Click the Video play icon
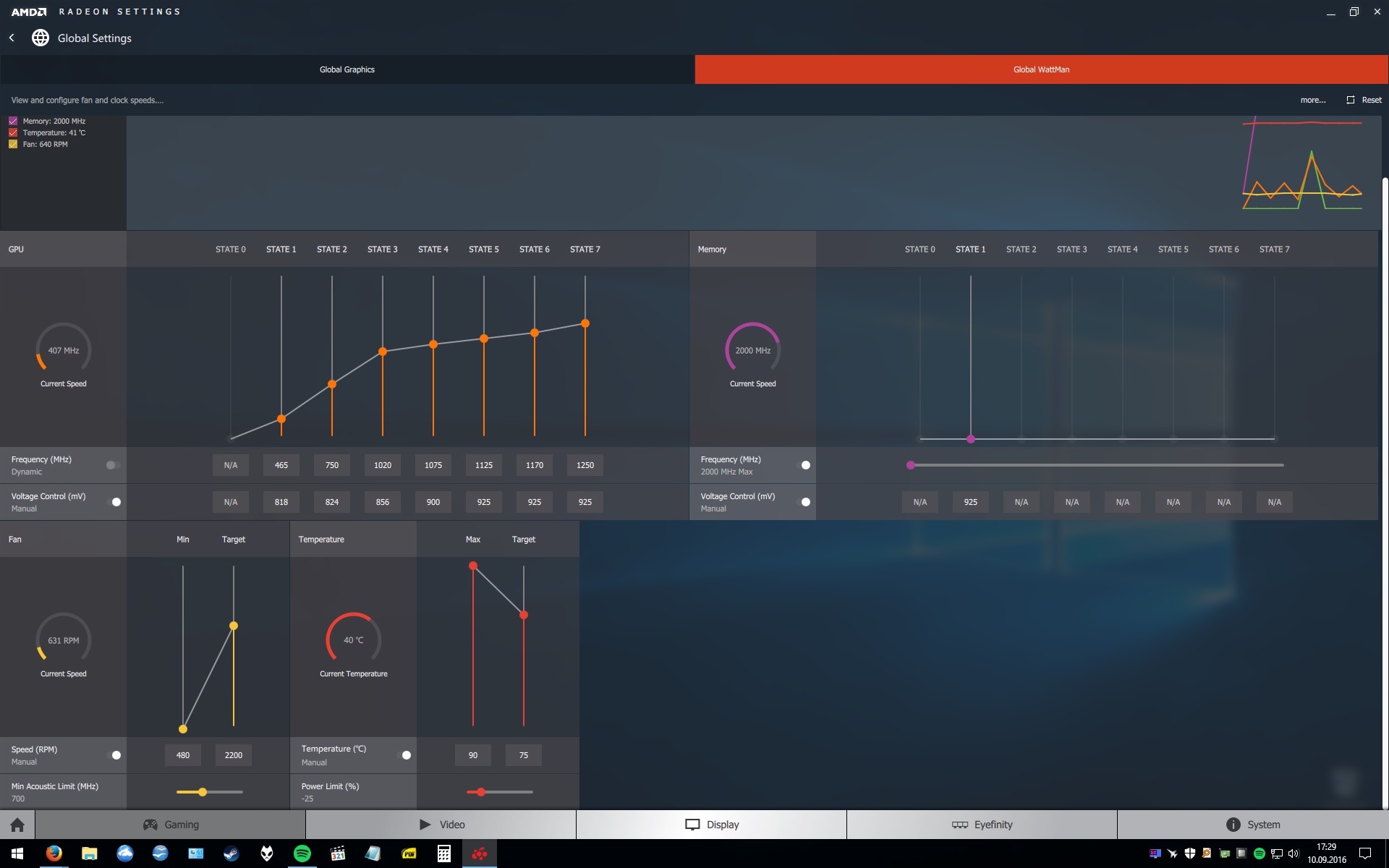The width and height of the screenshot is (1389, 868). click(425, 825)
